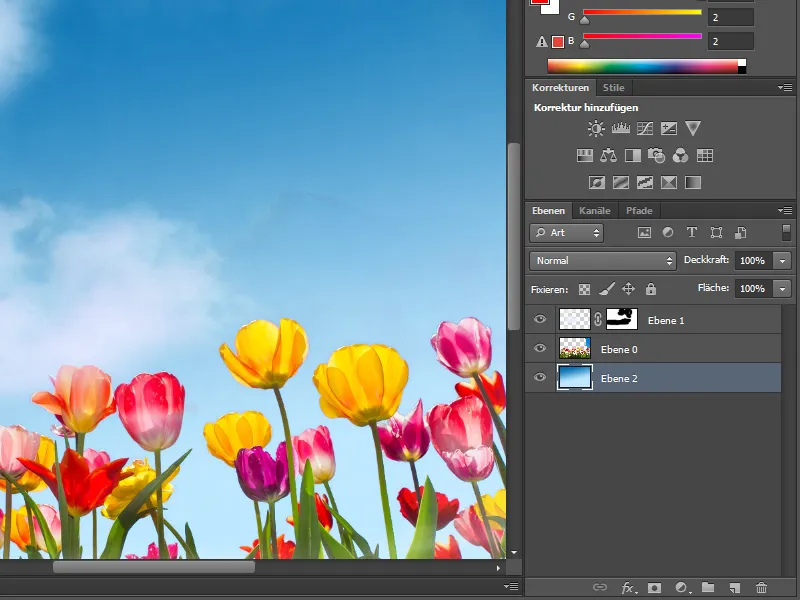Toggle lock transparent pixels
Screen dimensions: 800x600
click(584, 289)
